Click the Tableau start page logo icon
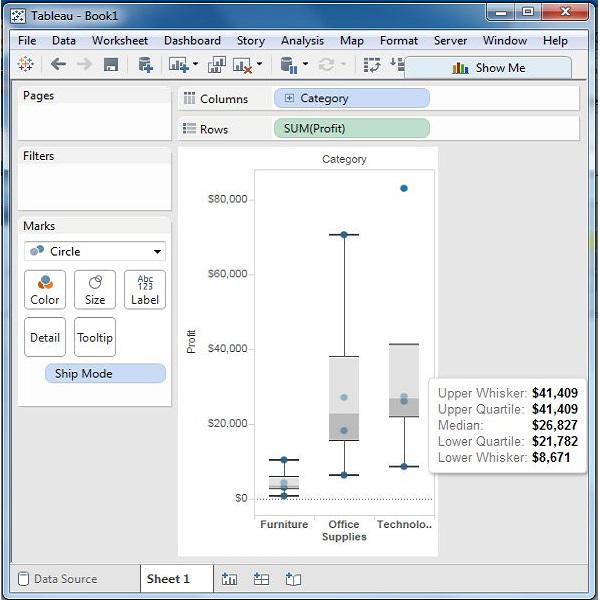Screen dimensions: 600x600 pos(25,64)
